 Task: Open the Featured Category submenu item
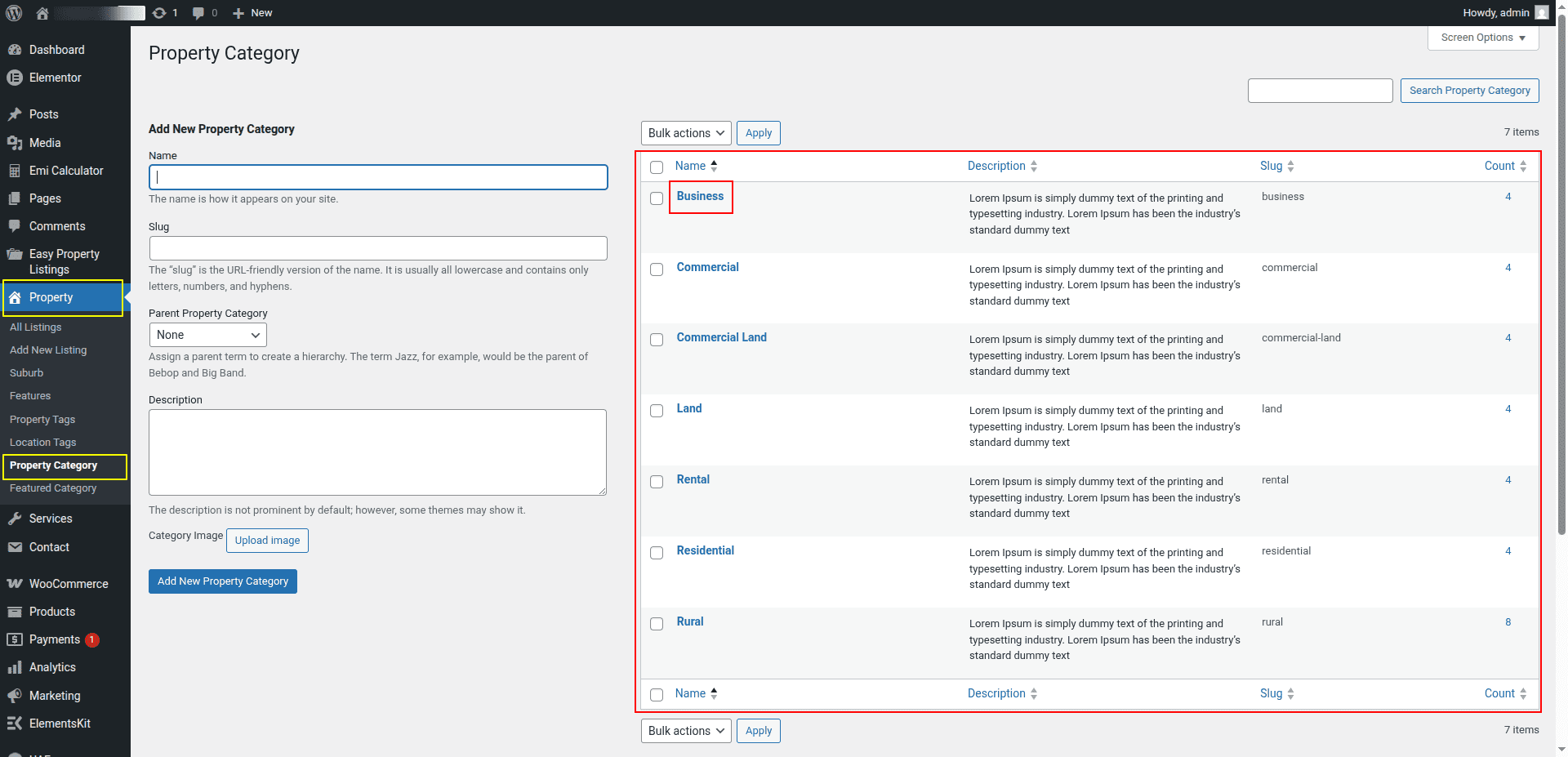point(53,488)
